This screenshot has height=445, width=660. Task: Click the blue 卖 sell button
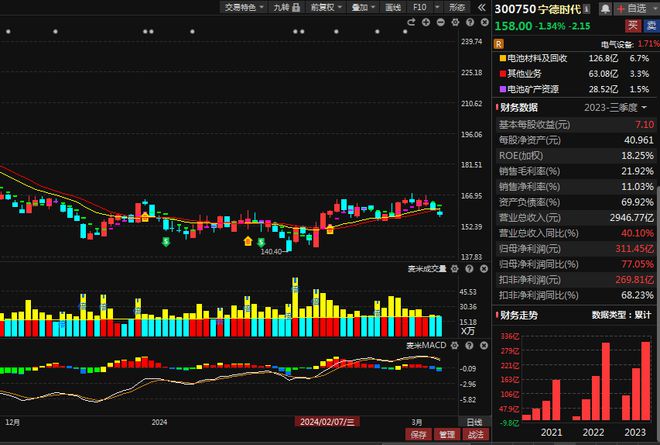click(651, 26)
